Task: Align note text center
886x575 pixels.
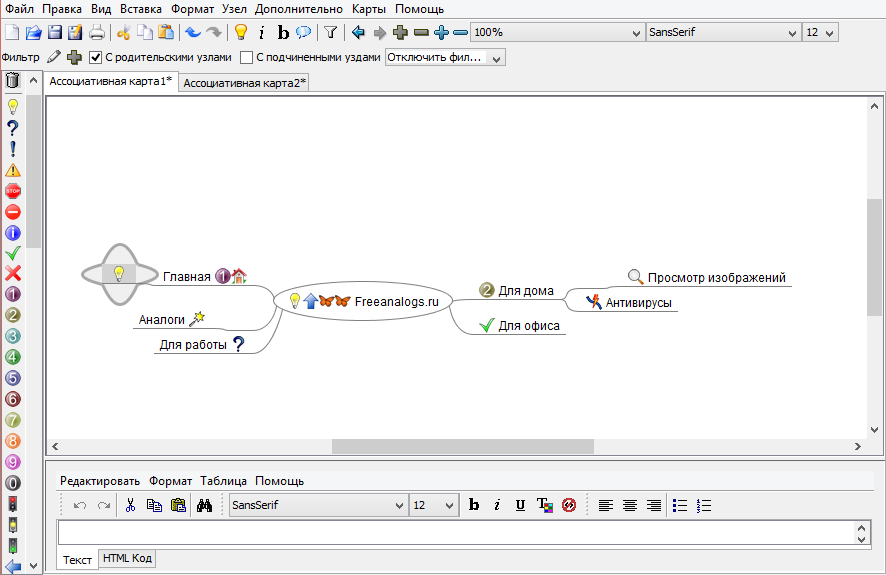Action: (x=629, y=505)
